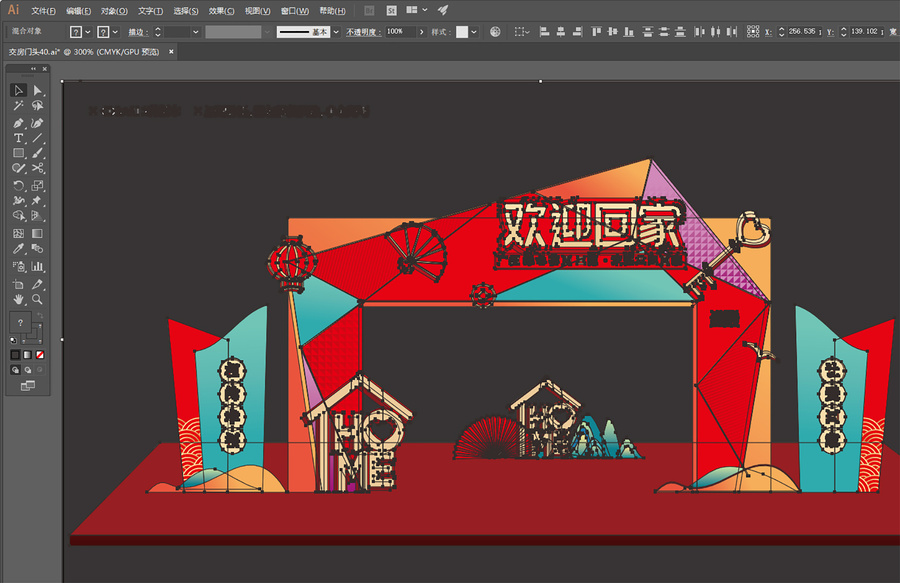The image size is (900, 583).
Task: Change the screen mode
Action: pyautogui.click(x=28, y=386)
